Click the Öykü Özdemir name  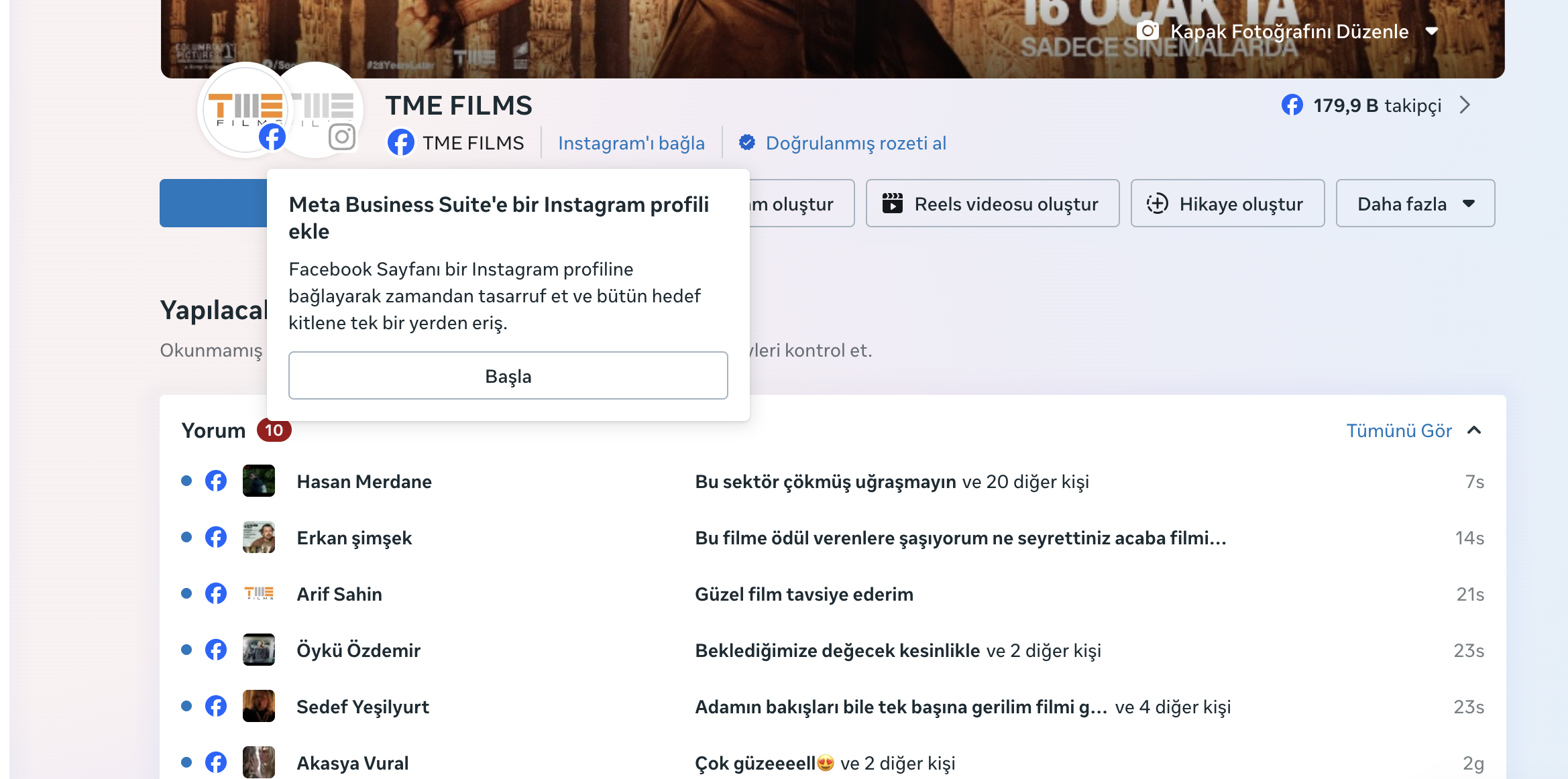click(x=359, y=650)
